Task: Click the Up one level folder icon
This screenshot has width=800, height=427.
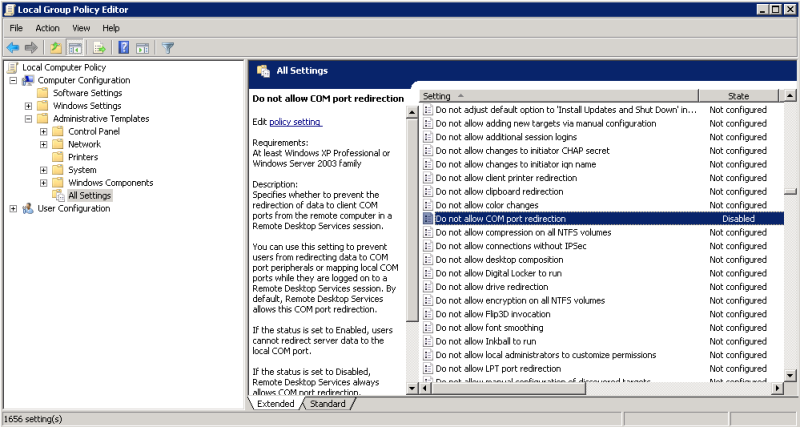Action: (56, 47)
